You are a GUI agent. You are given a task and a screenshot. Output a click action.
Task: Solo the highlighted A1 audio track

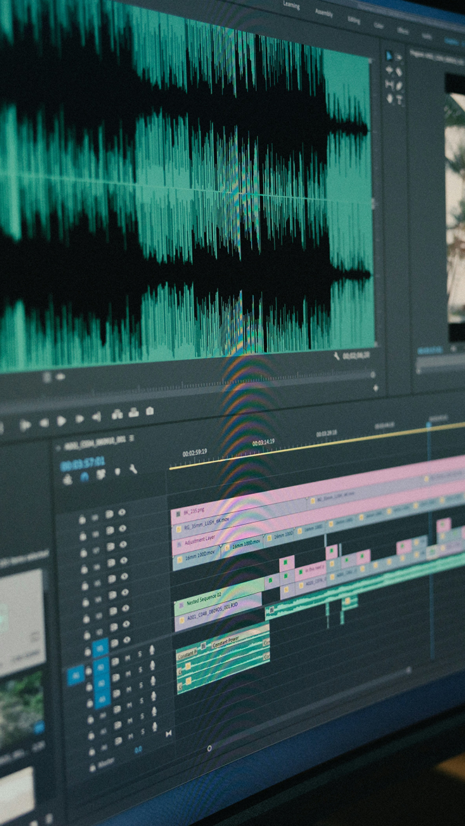click(140, 654)
